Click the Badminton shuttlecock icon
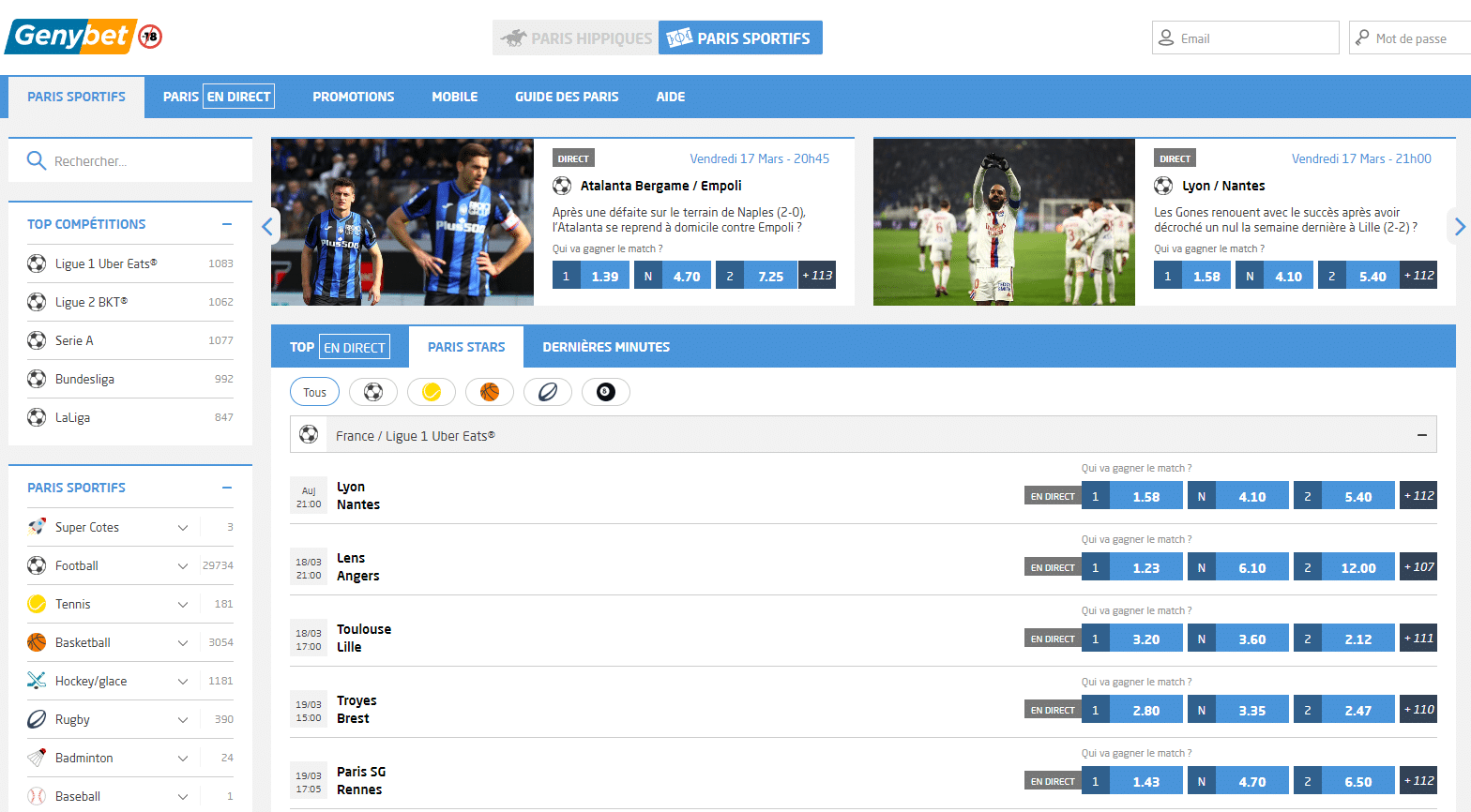 coord(37,758)
